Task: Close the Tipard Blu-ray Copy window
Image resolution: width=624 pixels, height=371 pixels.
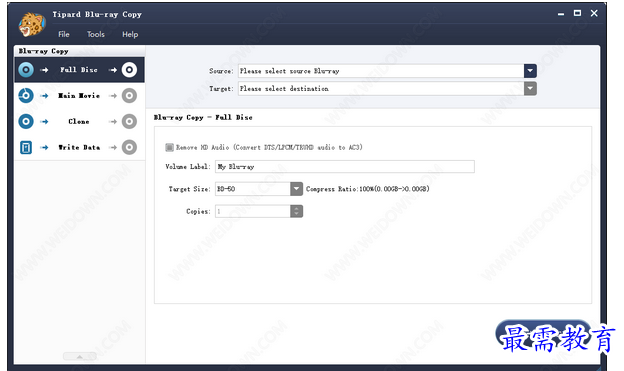Action: tap(594, 13)
